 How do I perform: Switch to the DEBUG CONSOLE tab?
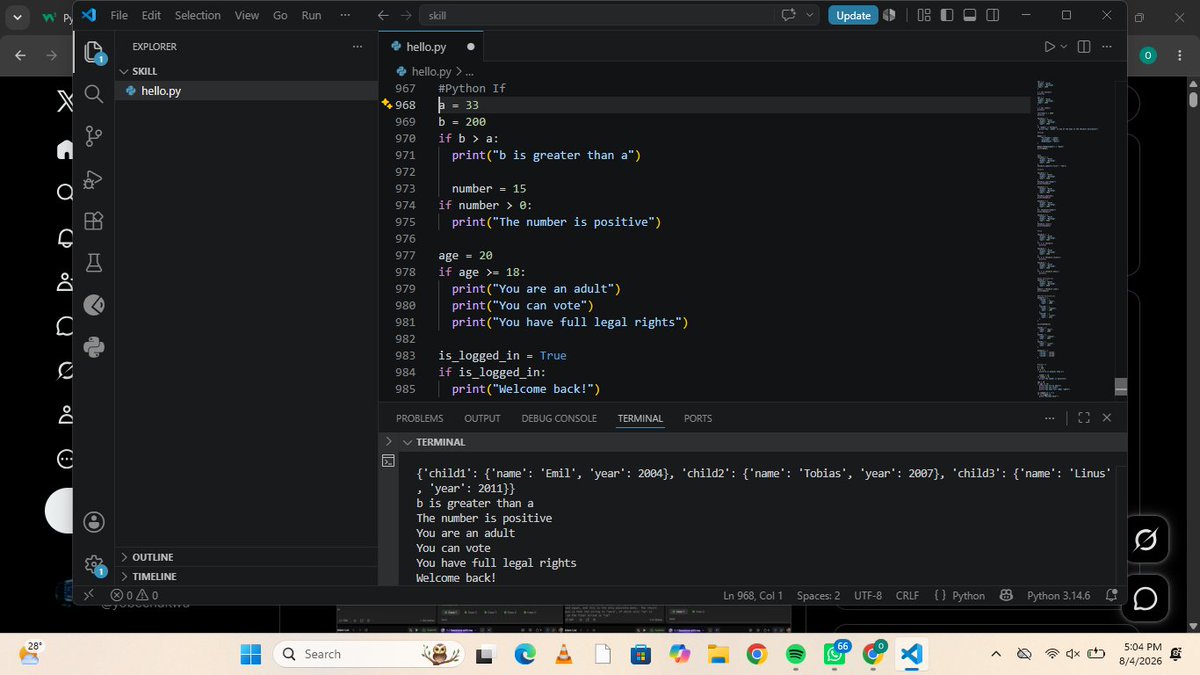tap(559, 418)
